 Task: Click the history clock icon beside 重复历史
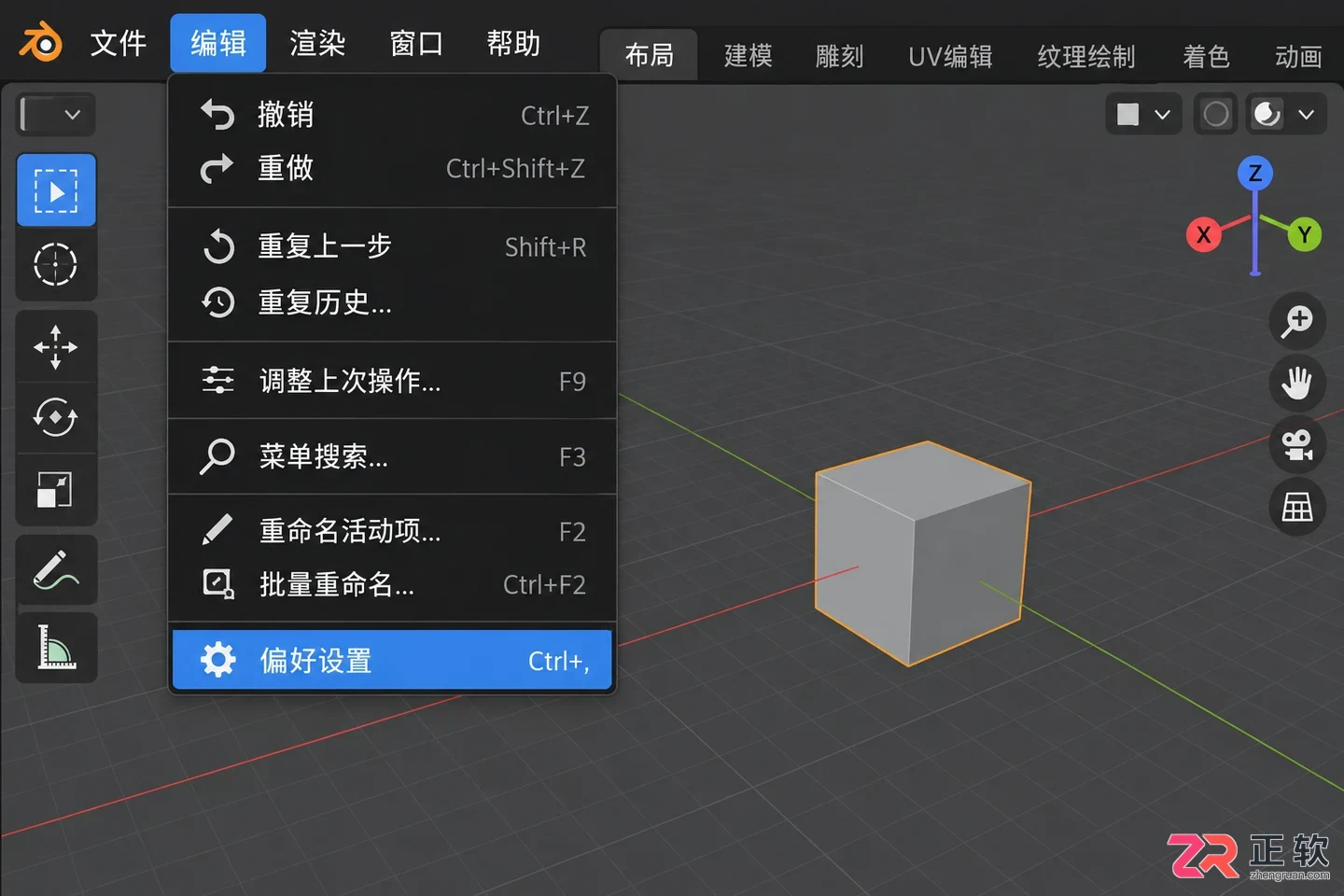tap(218, 302)
